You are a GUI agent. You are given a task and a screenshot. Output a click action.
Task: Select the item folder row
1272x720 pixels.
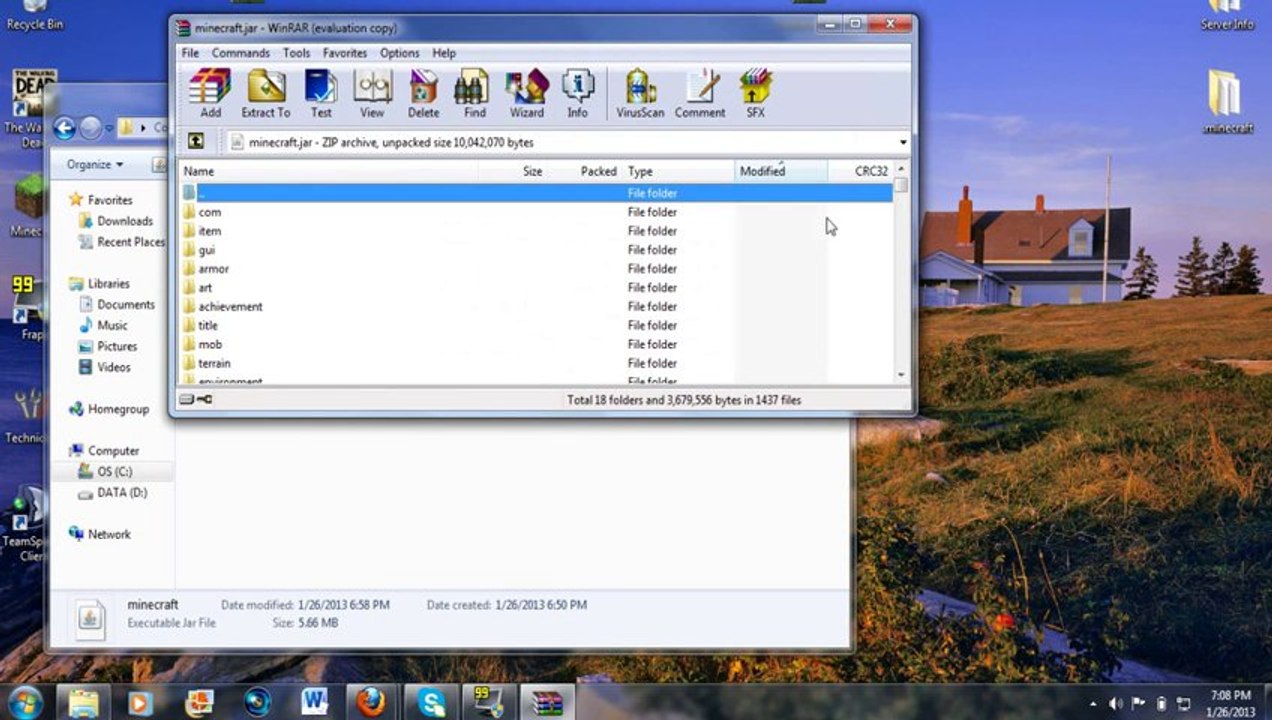point(536,231)
